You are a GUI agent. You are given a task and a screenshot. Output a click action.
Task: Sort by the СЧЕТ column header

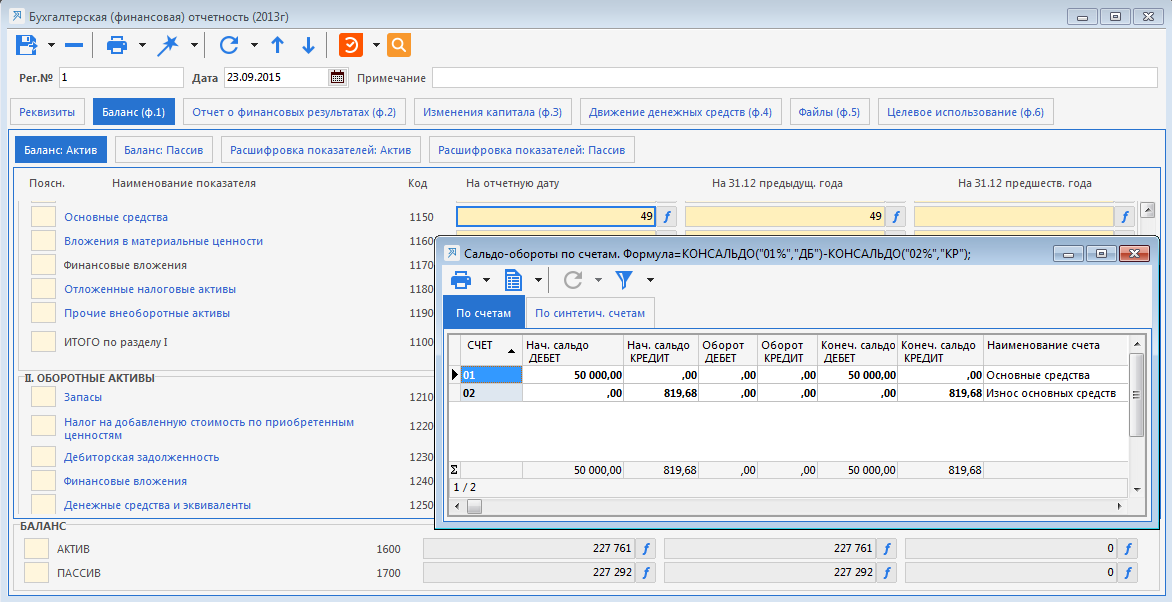click(x=491, y=350)
